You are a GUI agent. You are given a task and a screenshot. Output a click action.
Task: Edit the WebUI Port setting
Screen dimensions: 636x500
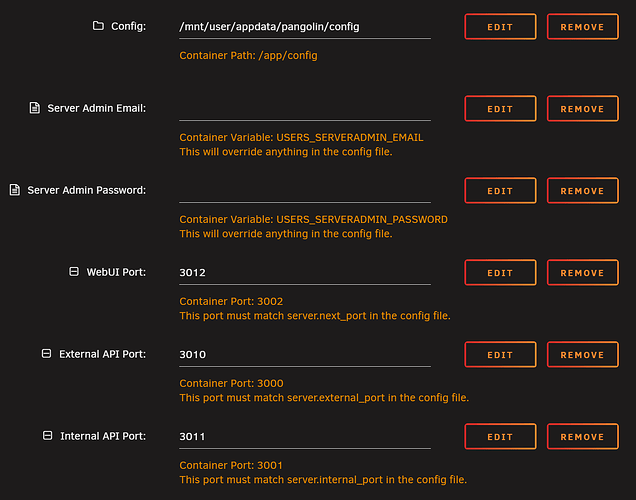point(500,273)
